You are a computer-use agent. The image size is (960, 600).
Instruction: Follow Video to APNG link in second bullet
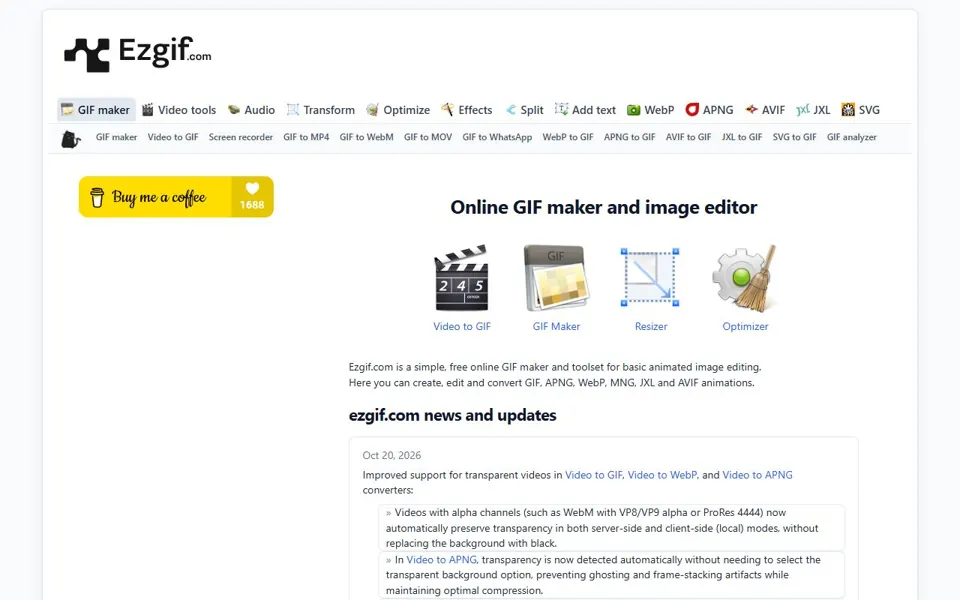pyautogui.click(x=441, y=560)
